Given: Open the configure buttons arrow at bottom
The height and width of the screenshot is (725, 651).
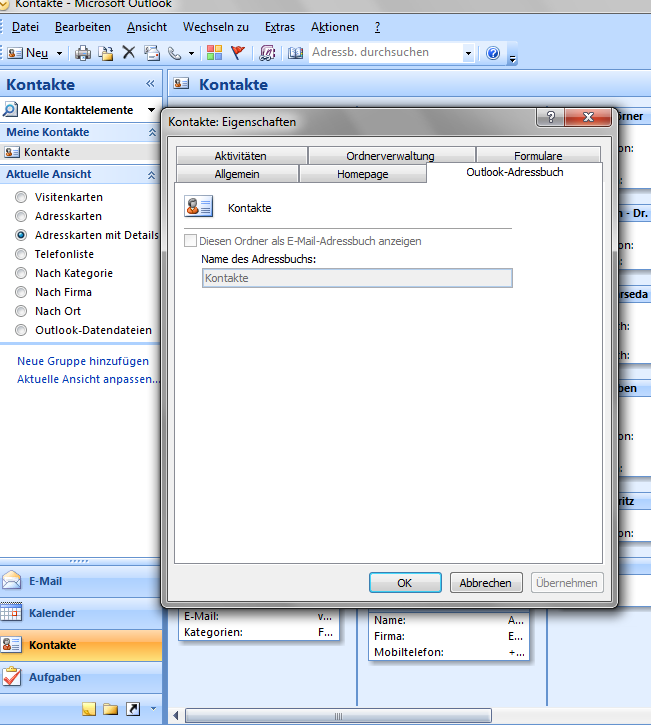Looking at the screenshot, I should pos(154,708).
